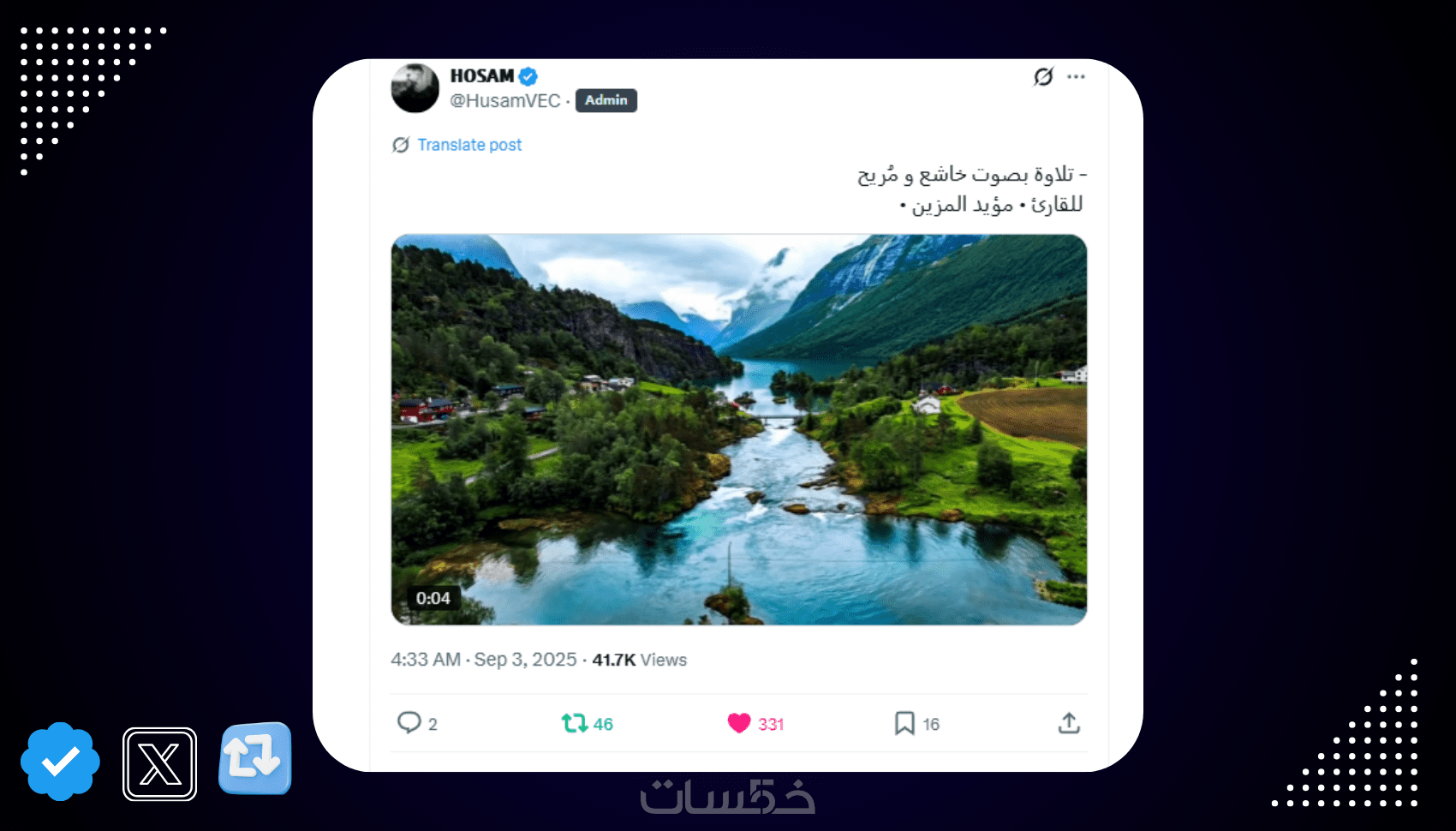The image size is (1456, 831).
Task: Open the @HusamVEC handle link
Action: pyautogui.click(x=505, y=101)
